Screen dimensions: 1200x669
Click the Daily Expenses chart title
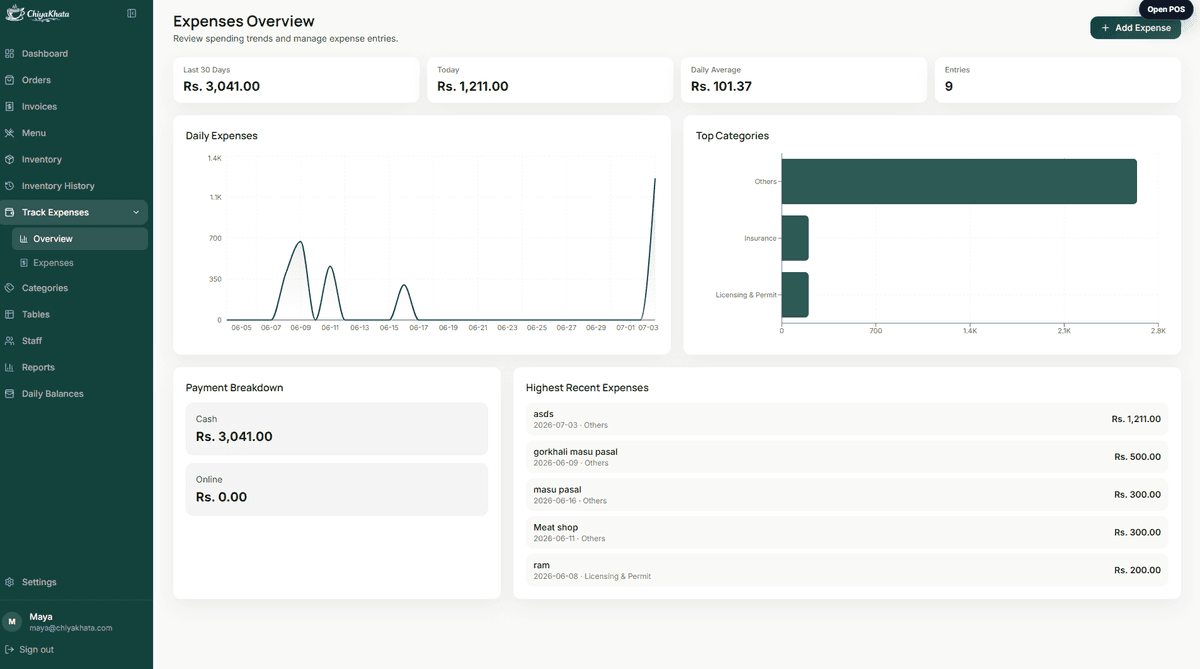(x=222, y=135)
